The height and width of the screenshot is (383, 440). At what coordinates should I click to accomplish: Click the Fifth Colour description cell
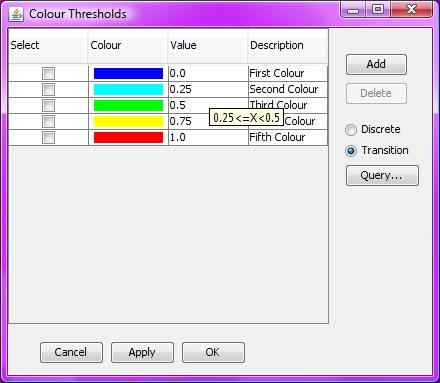[288, 137]
